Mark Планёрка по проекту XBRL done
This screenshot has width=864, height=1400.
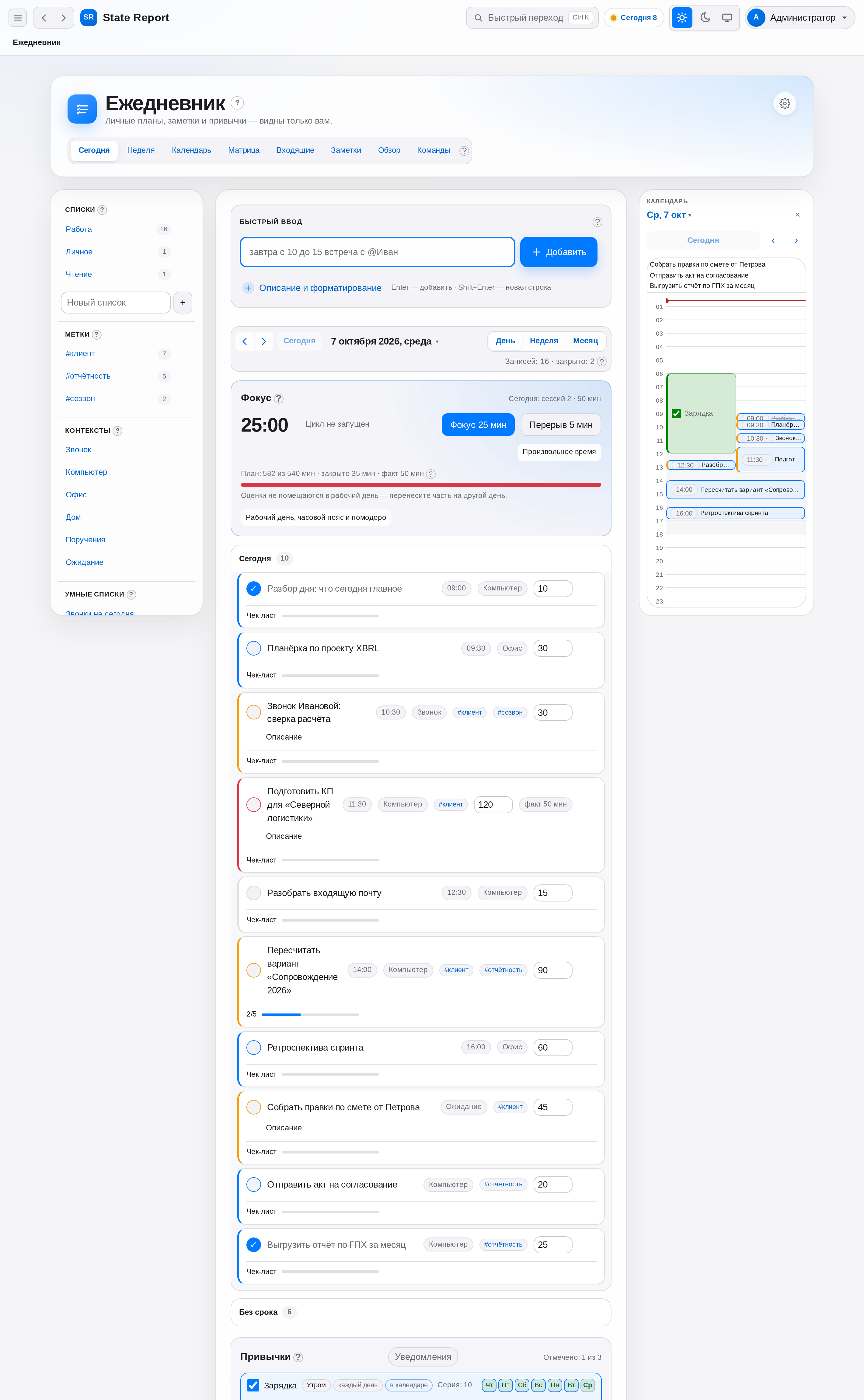(254, 648)
